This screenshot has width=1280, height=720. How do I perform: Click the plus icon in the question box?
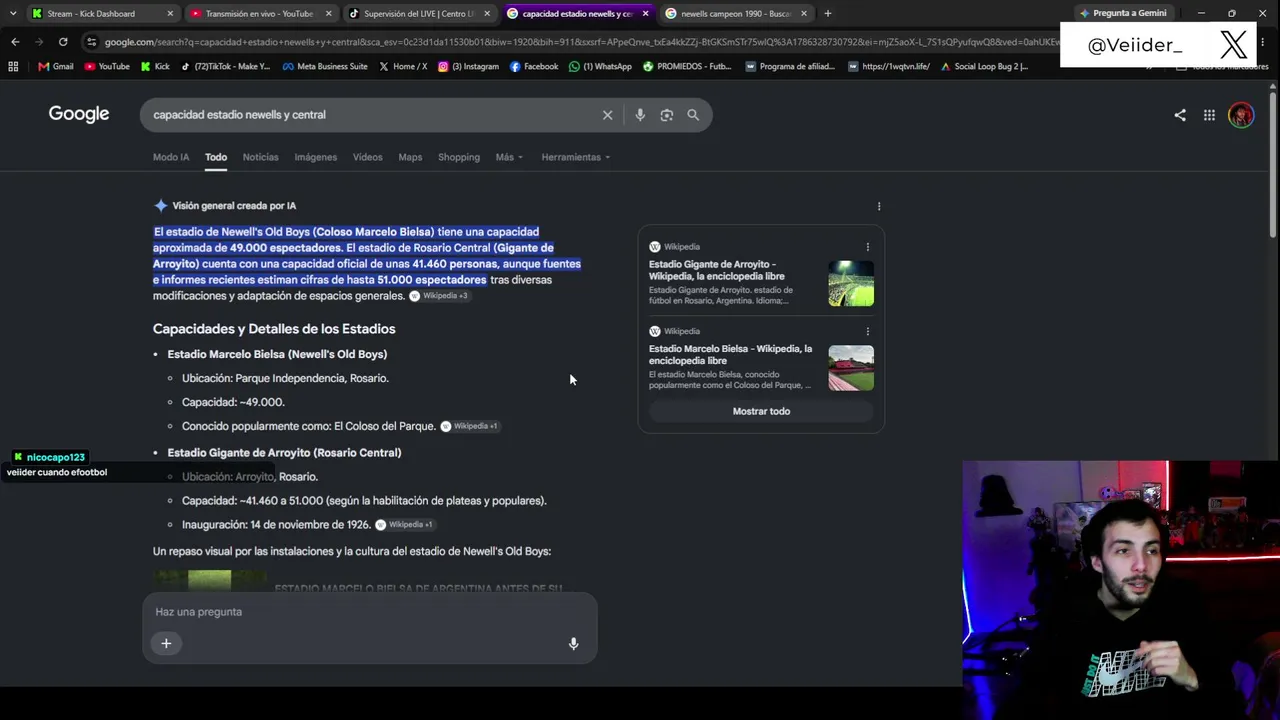(x=166, y=643)
